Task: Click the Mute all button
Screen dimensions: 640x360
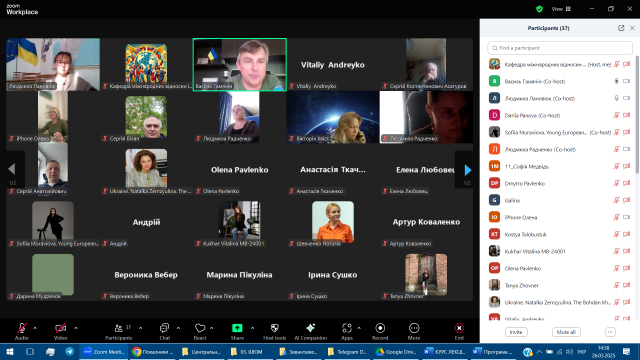Action: pos(566,332)
